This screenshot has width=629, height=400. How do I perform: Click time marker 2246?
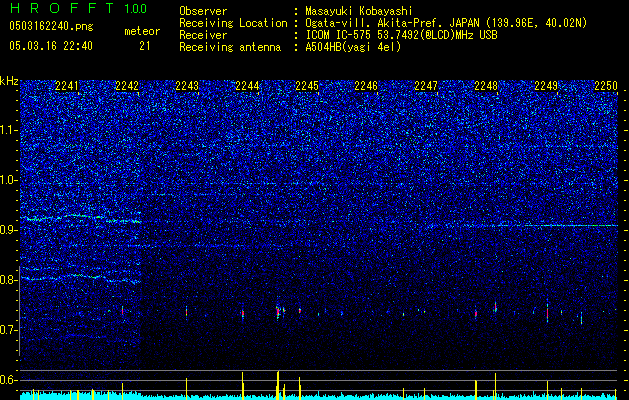pos(366,86)
